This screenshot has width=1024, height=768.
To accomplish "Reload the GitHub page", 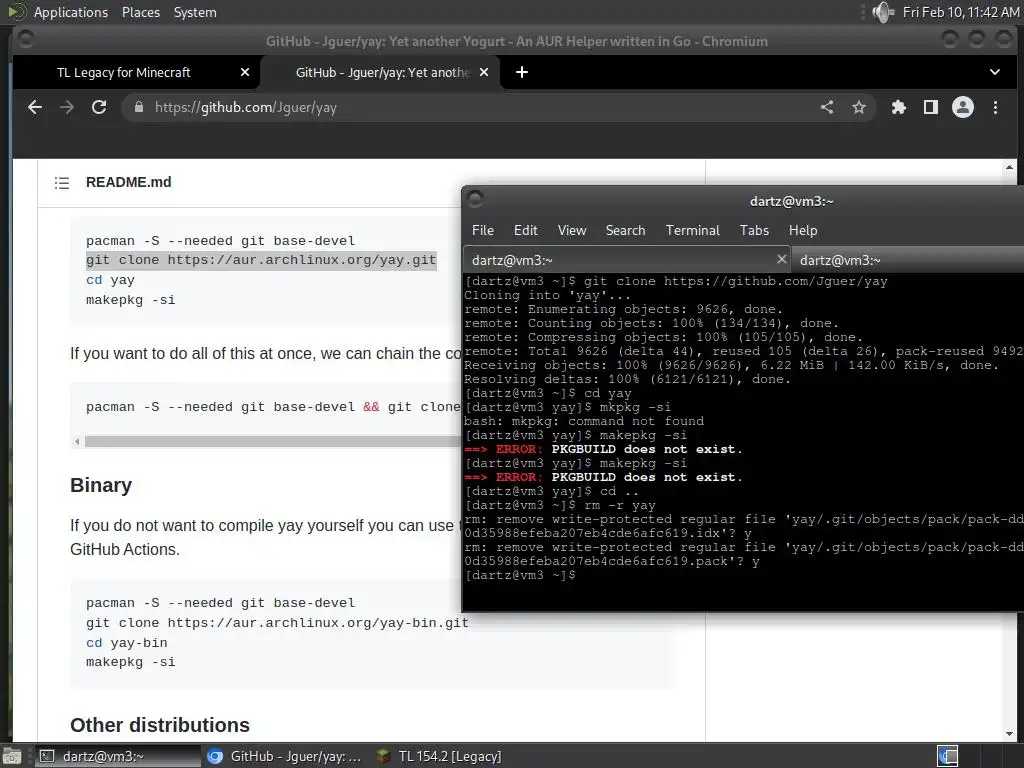I will (x=99, y=107).
